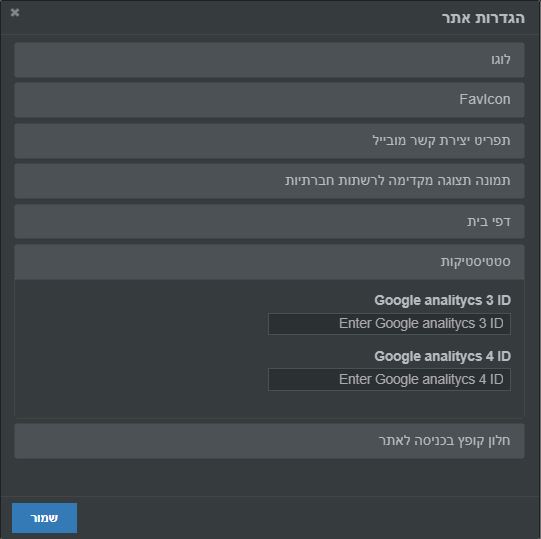
Task: Open the דפי בית accordion row
Action: (269, 222)
